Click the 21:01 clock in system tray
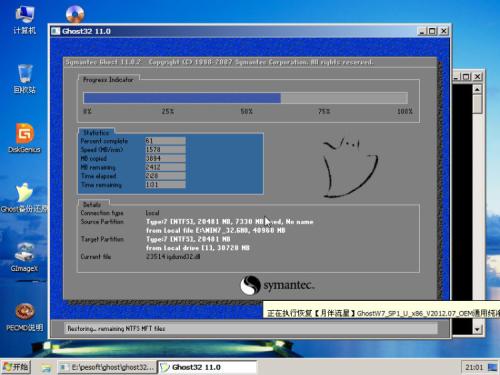The image size is (500, 375). [x=474, y=367]
